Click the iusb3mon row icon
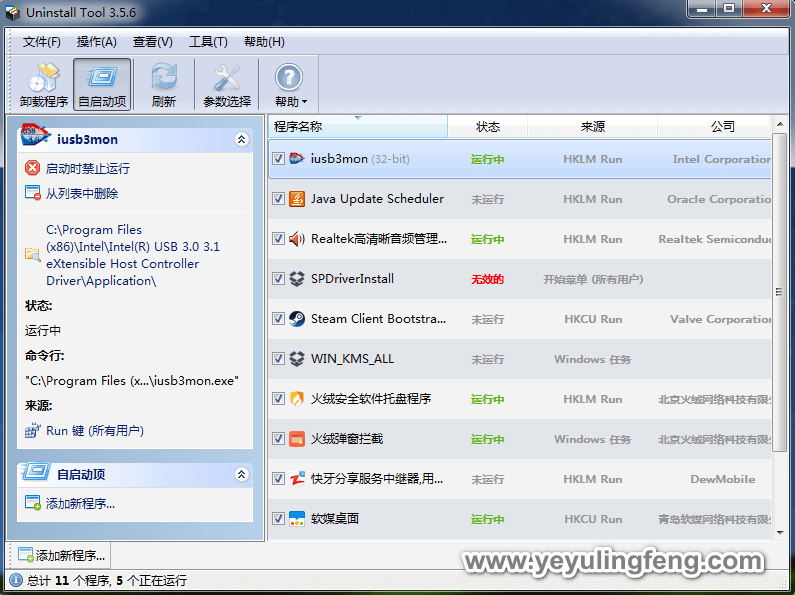The height and width of the screenshot is (595, 795). 297,159
